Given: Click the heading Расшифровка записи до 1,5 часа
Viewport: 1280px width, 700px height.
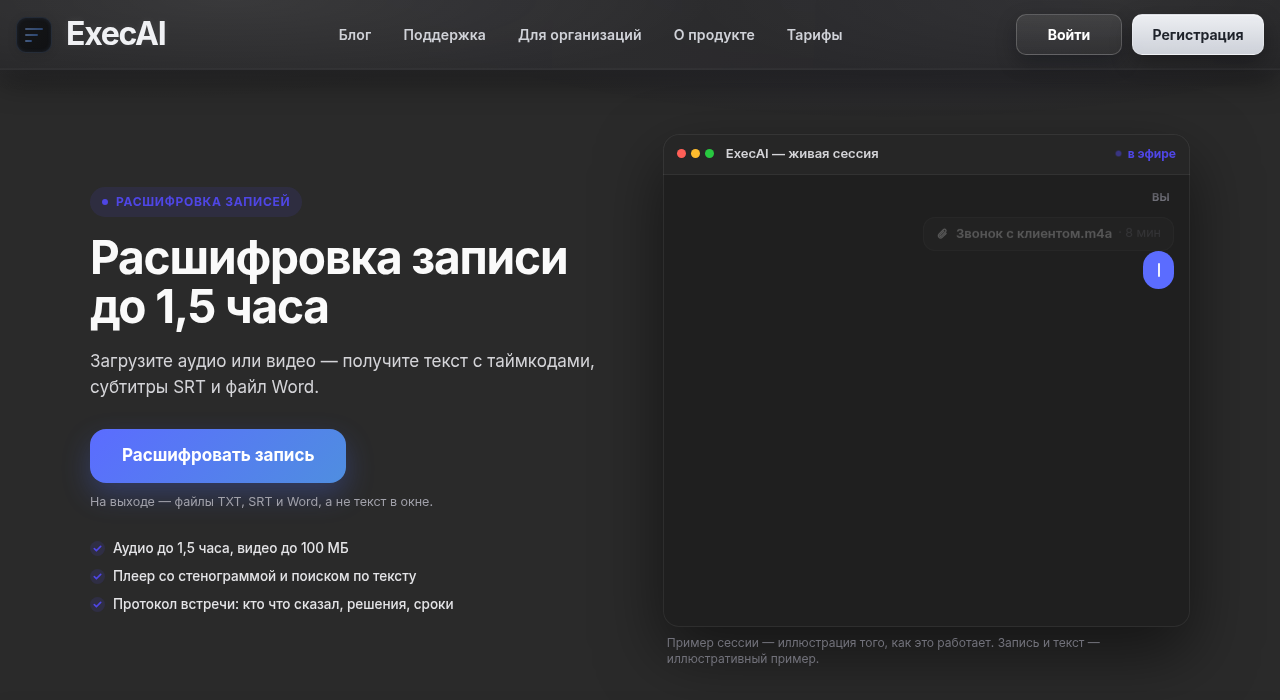Looking at the screenshot, I should point(329,283).
